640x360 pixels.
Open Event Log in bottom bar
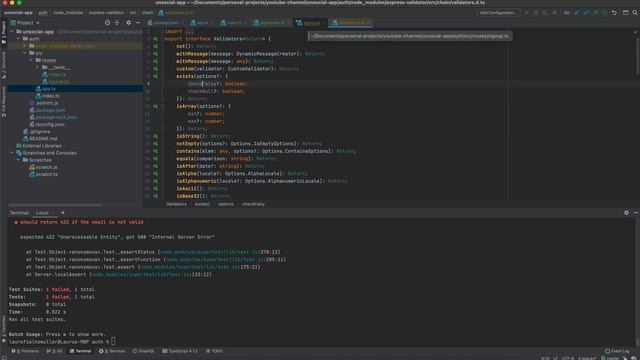[x=618, y=351]
